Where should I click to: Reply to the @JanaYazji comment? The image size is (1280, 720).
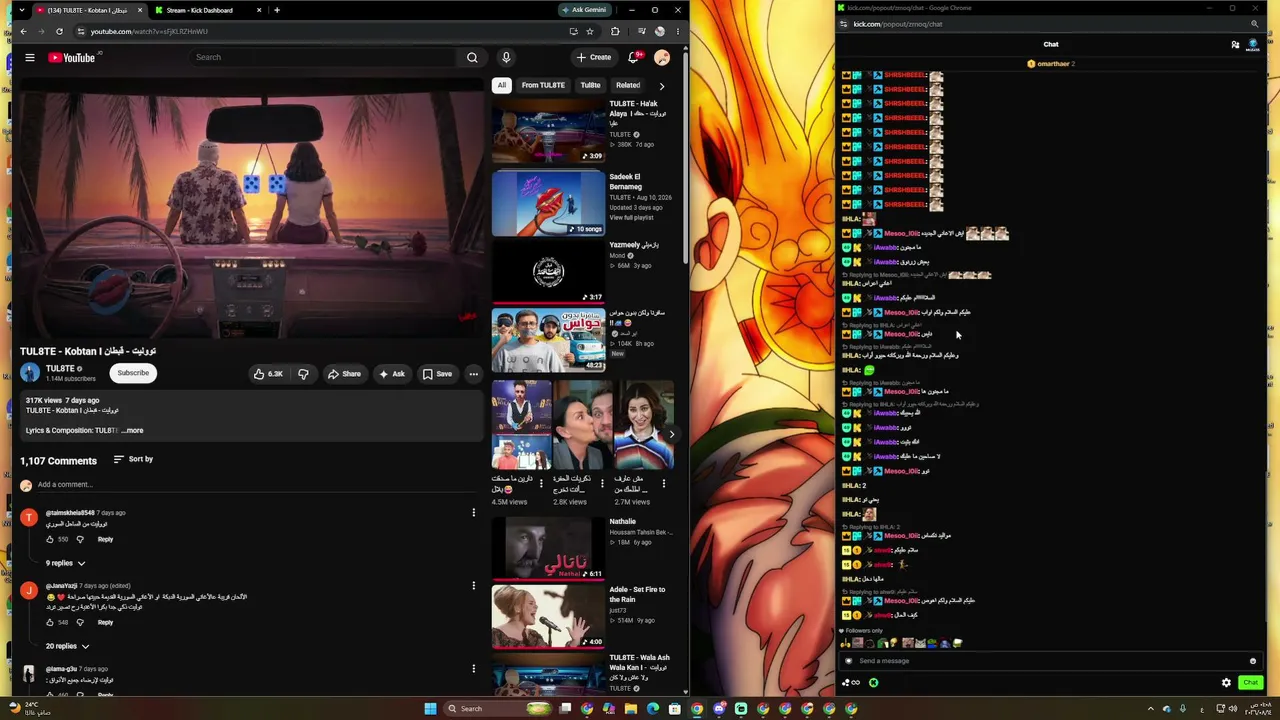click(105, 622)
